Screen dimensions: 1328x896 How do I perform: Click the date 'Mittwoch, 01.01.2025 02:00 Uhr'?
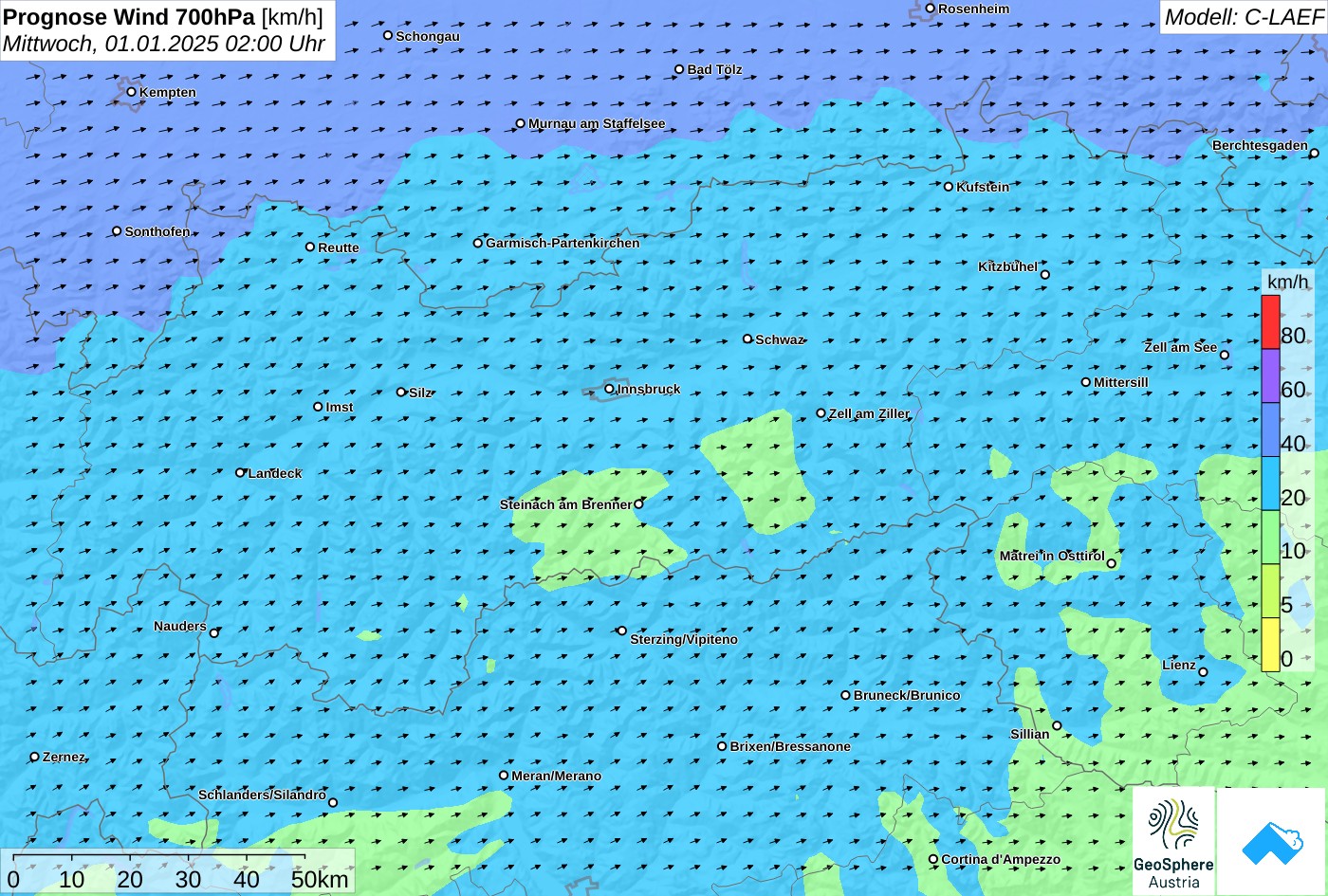coord(164,44)
